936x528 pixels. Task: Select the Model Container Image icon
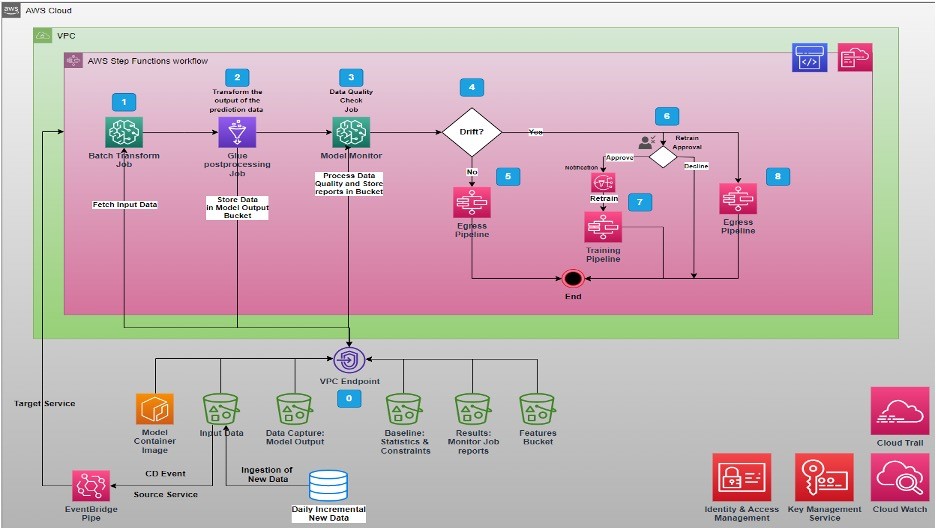point(156,410)
